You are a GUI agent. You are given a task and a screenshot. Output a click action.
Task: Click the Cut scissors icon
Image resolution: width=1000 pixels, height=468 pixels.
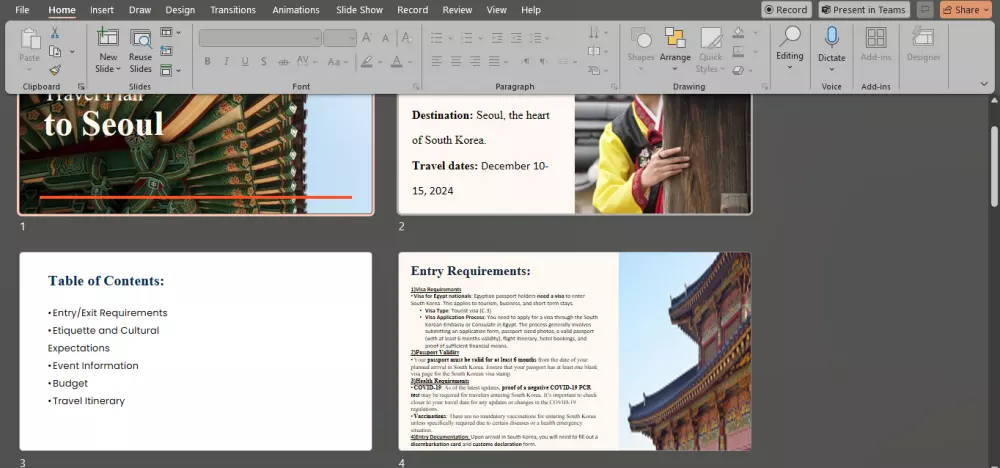point(54,33)
